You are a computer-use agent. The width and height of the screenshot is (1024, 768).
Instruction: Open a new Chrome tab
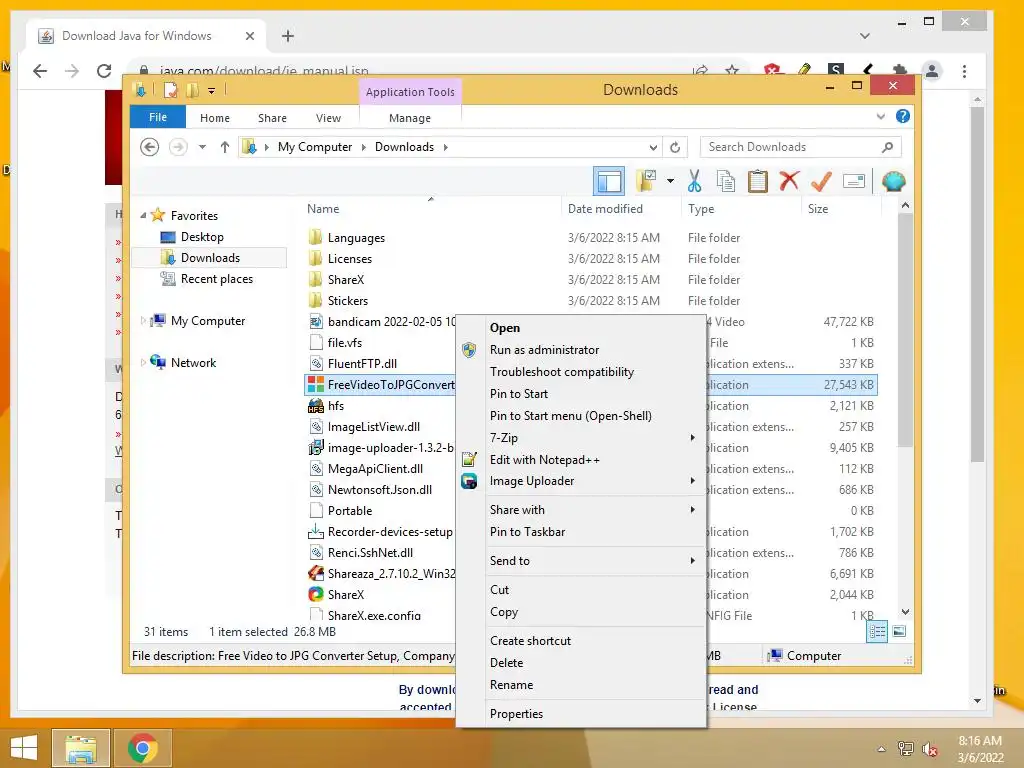287,36
